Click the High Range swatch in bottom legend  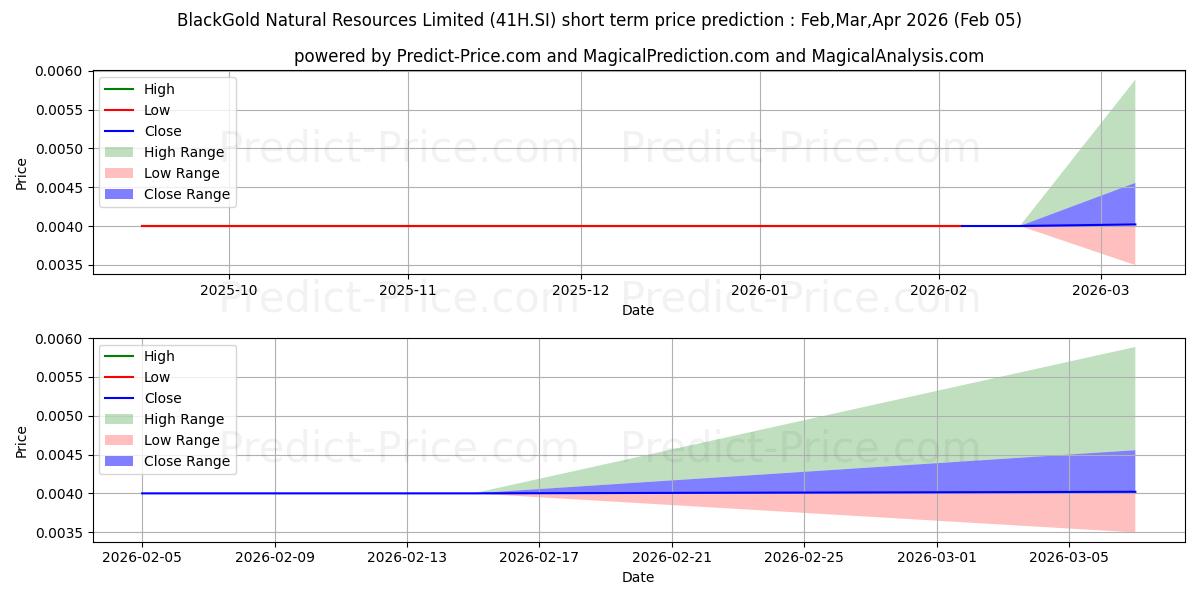121,419
